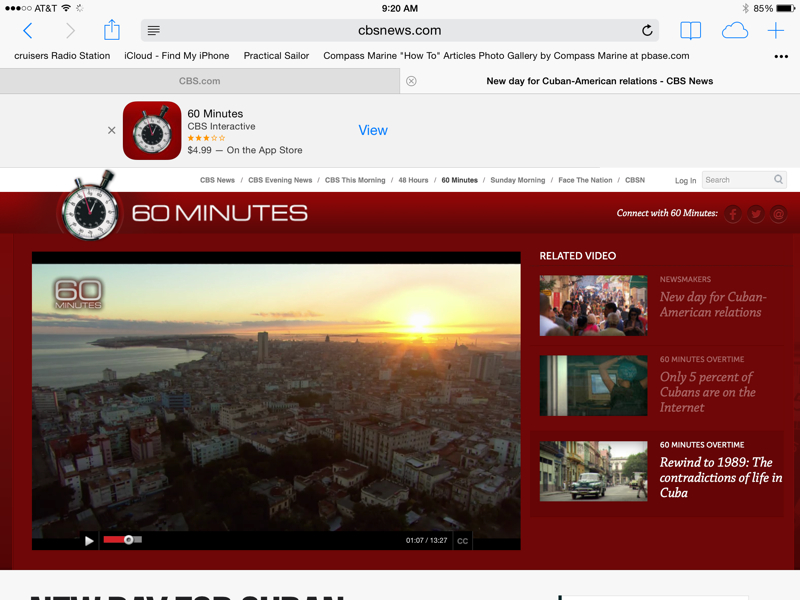
Task: Open the Share sheet icon
Action: click(112, 30)
